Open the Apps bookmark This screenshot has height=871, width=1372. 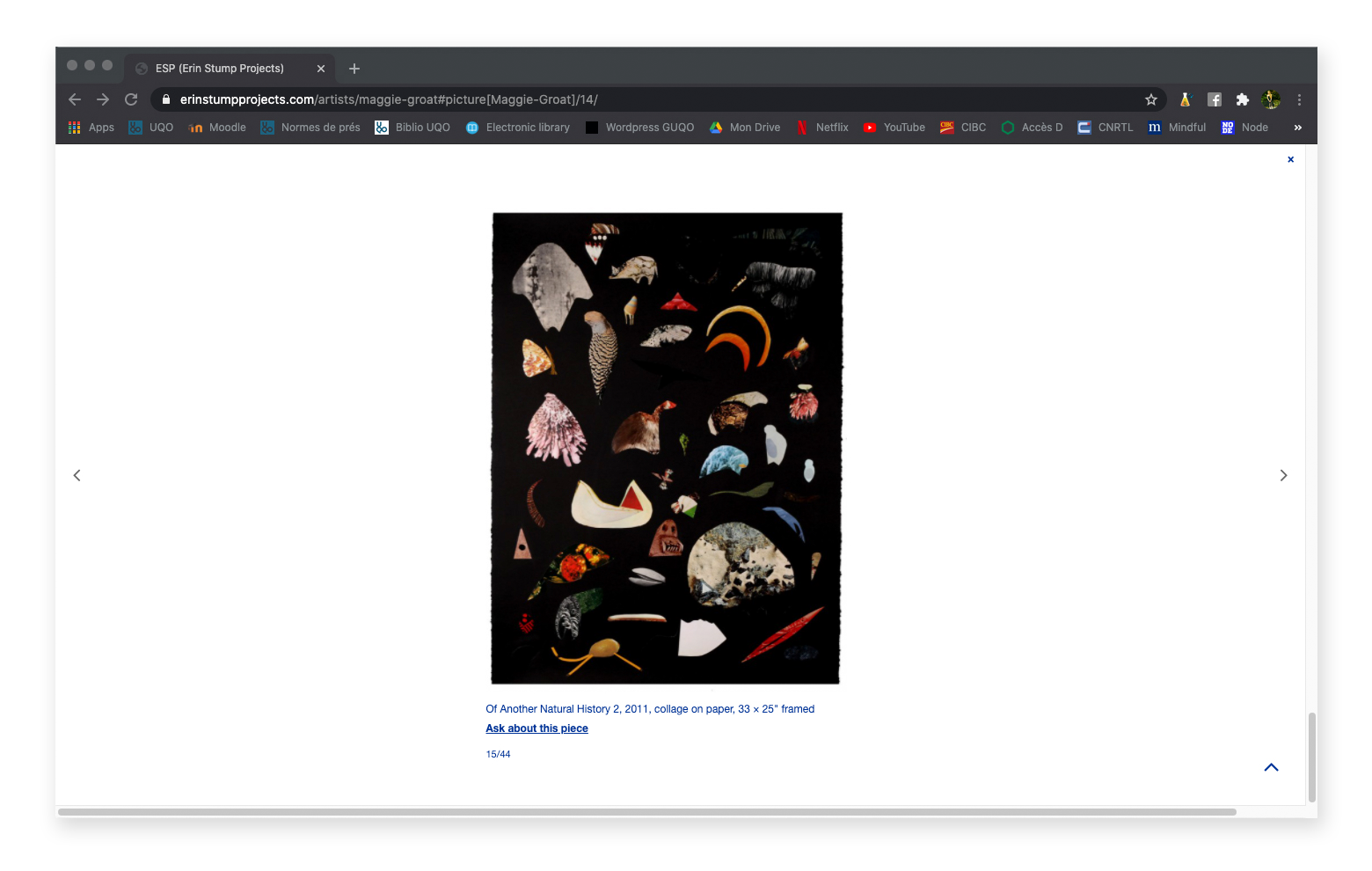pyautogui.click(x=91, y=128)
